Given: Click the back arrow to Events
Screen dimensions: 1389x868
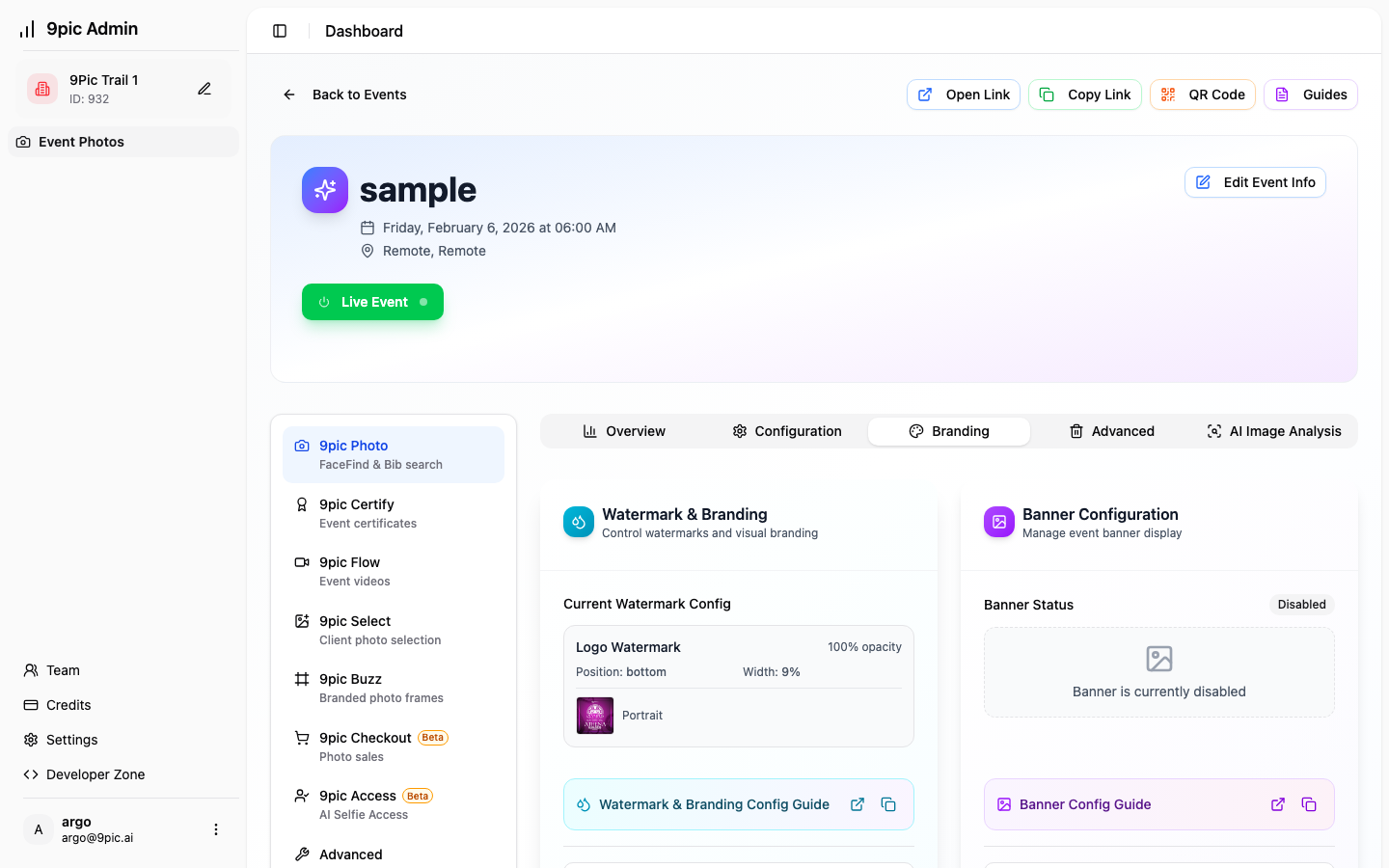Looking at the screenshot, I should [289, 95].
